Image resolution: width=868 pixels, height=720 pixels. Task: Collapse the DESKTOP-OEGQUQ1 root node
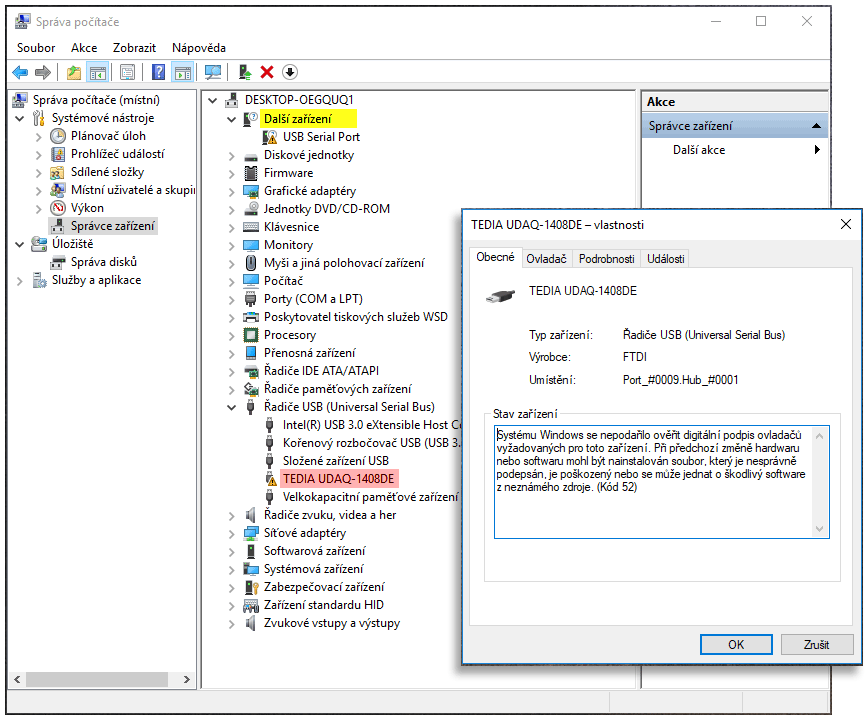click(212, 100)
